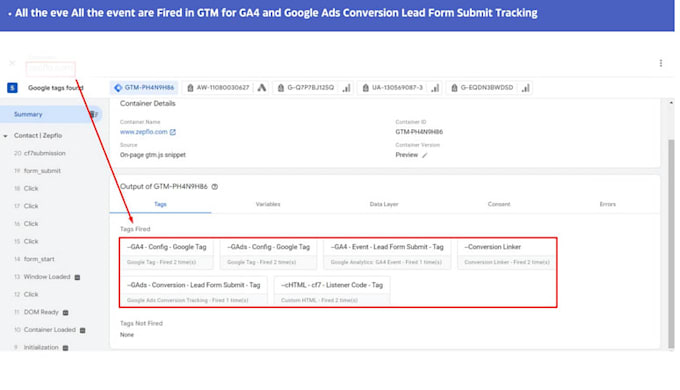680x390 pixels.
Task: Click the blue Tag Assistant badge icon
Action: click(12, 88)
